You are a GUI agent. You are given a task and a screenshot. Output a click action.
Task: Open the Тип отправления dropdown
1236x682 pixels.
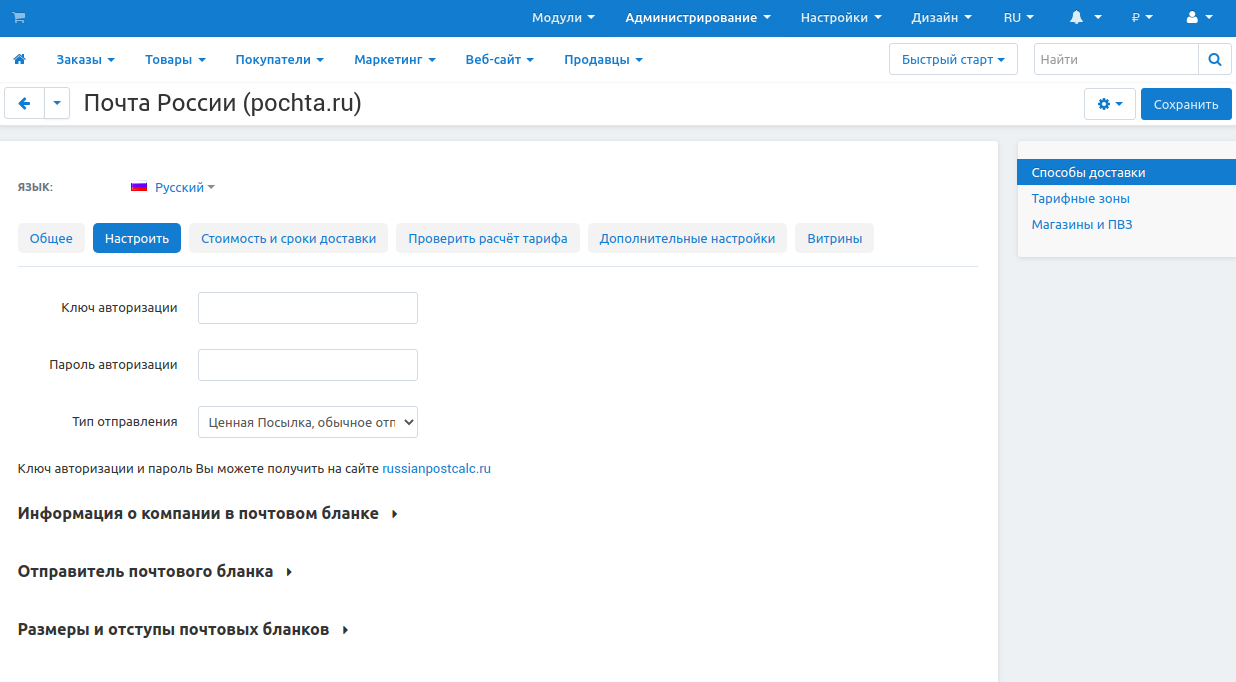[307, 422]
